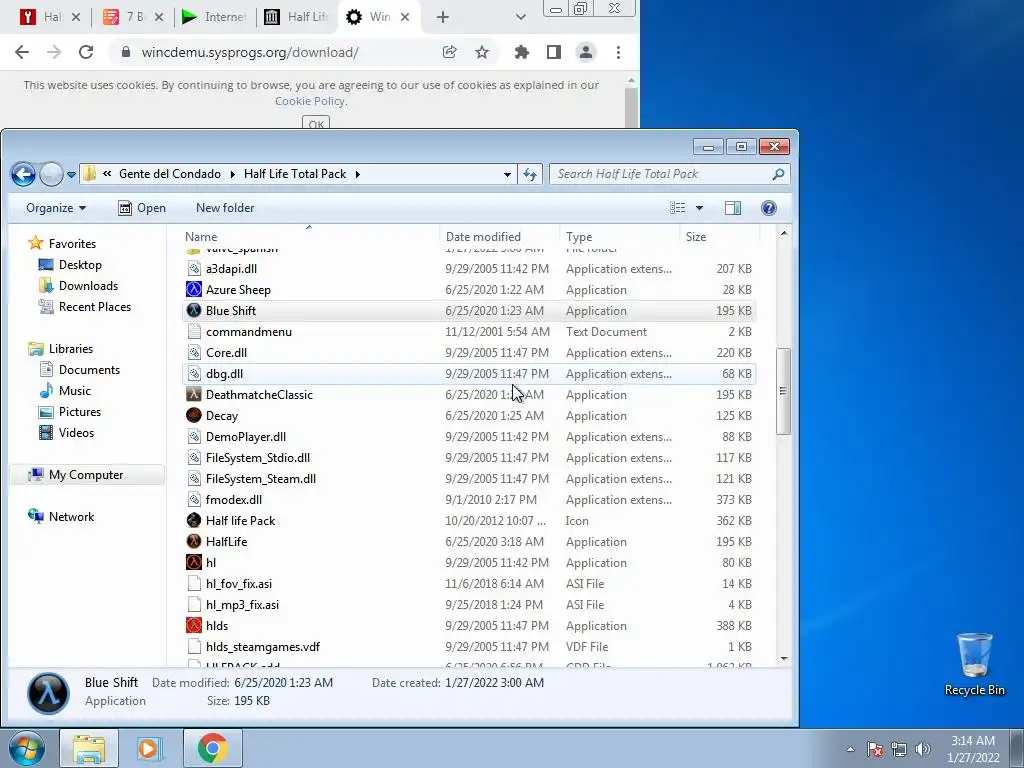The height and width of the screenshot is (768, 1024).
Task: Sort files by Type column header
Action: point(579,236)
